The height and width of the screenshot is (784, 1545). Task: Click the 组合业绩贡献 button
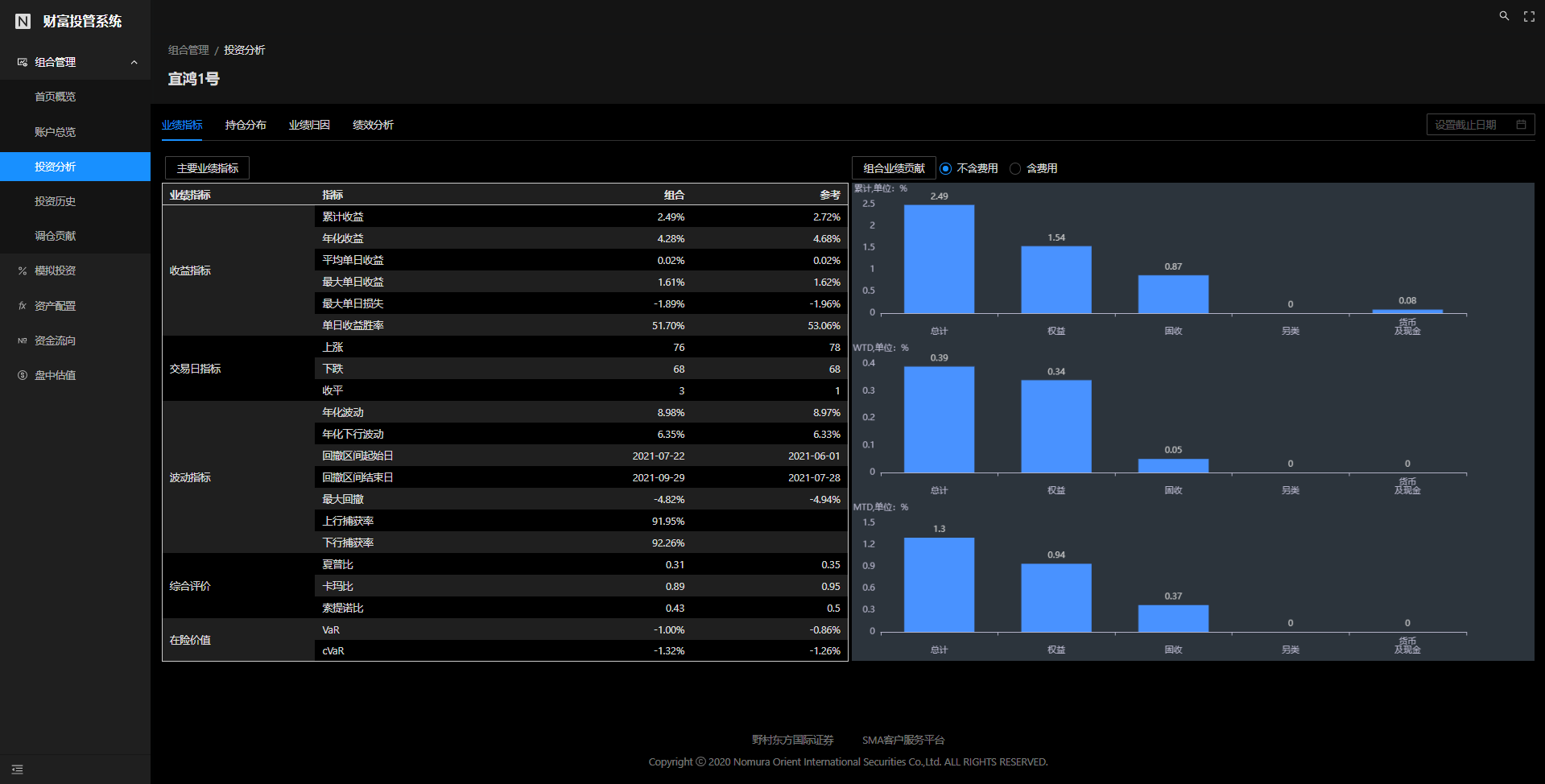click(x=894, y=168)
